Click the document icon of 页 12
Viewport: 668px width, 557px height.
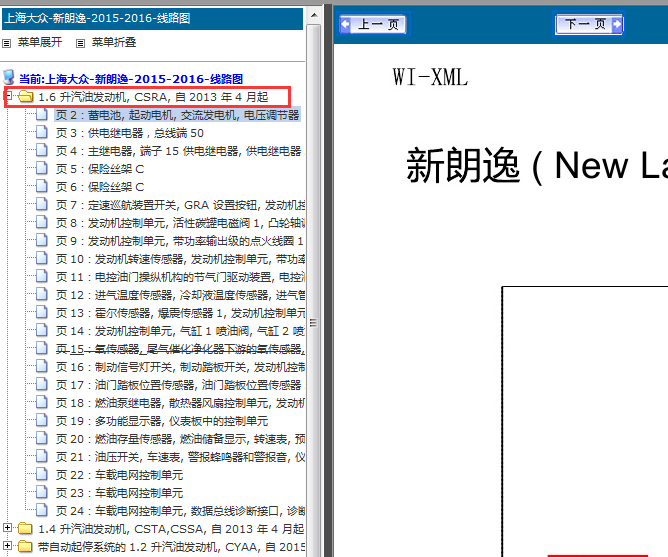click(42, 294)
